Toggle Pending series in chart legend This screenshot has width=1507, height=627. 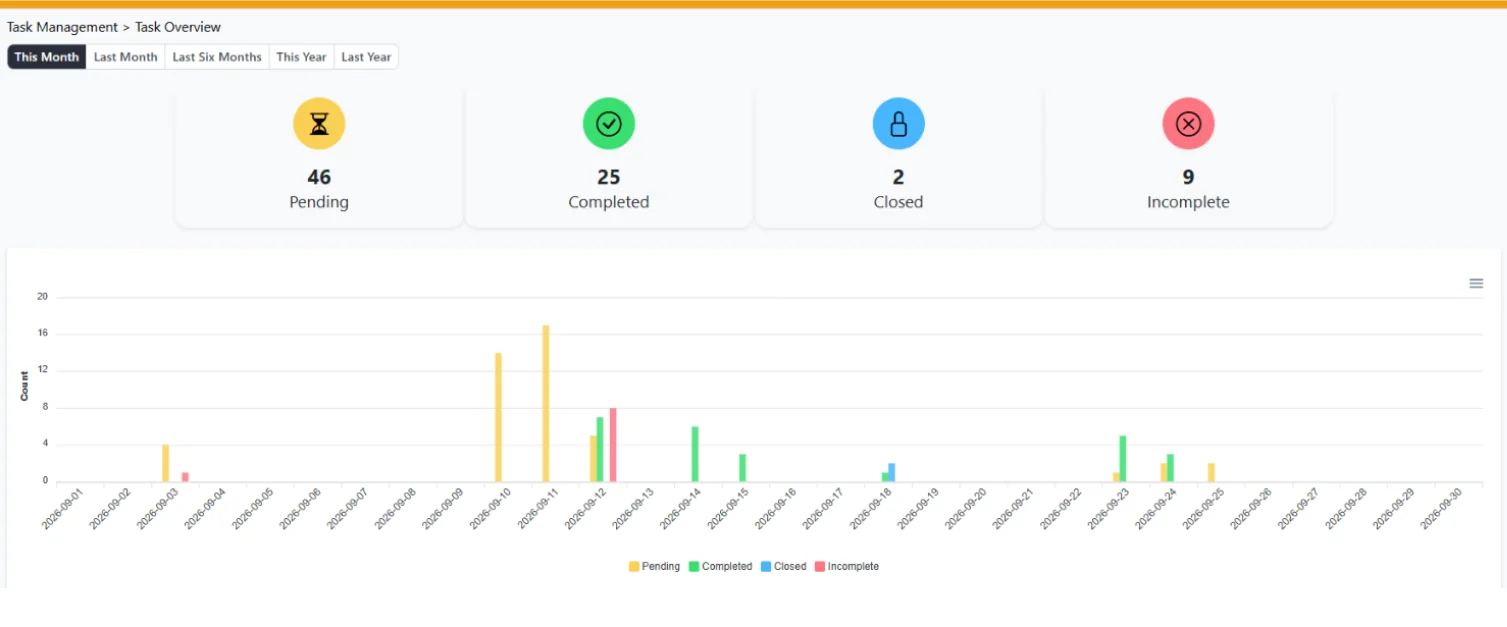[x=654, y=566]
